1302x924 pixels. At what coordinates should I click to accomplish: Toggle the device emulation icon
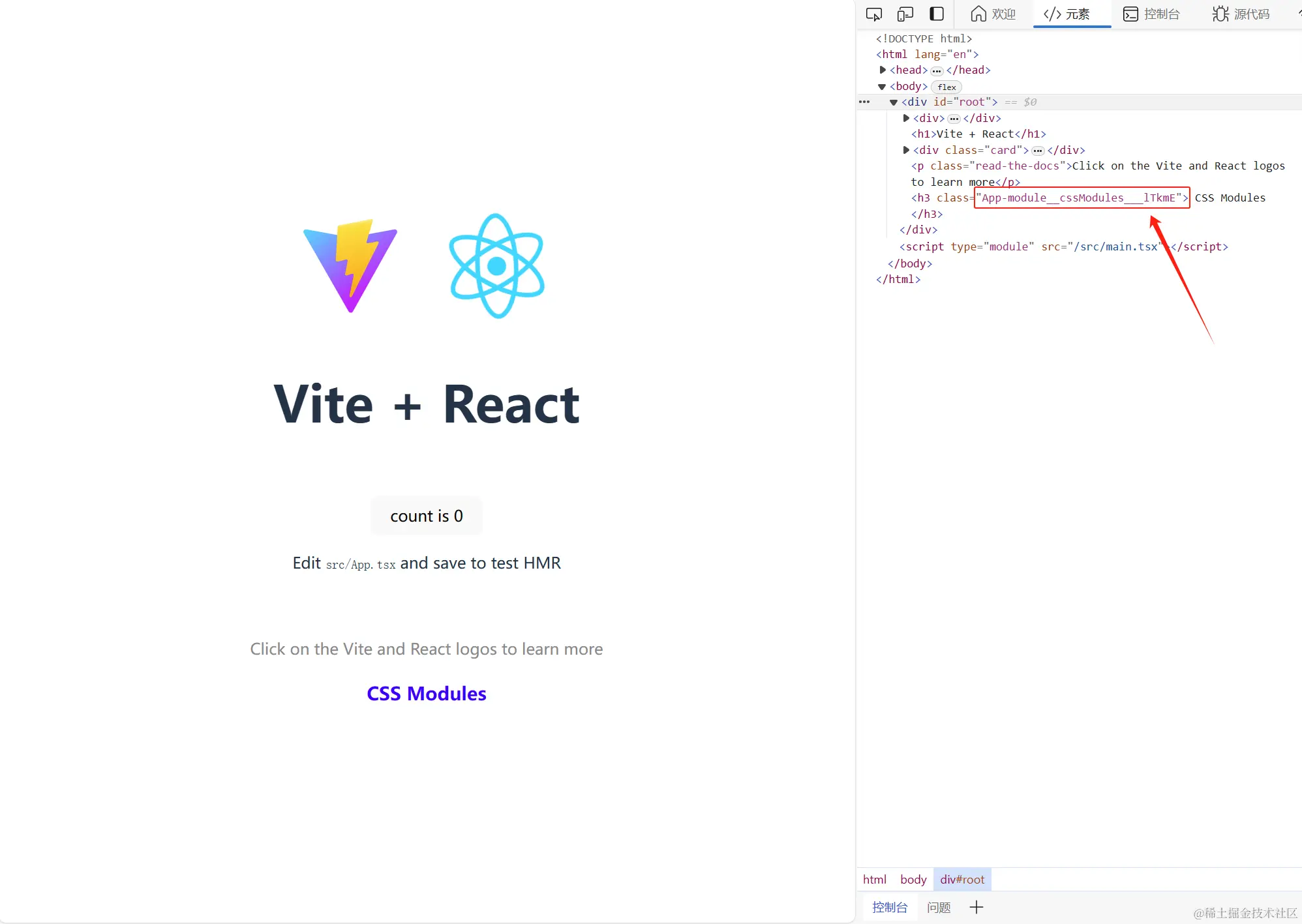905,14
